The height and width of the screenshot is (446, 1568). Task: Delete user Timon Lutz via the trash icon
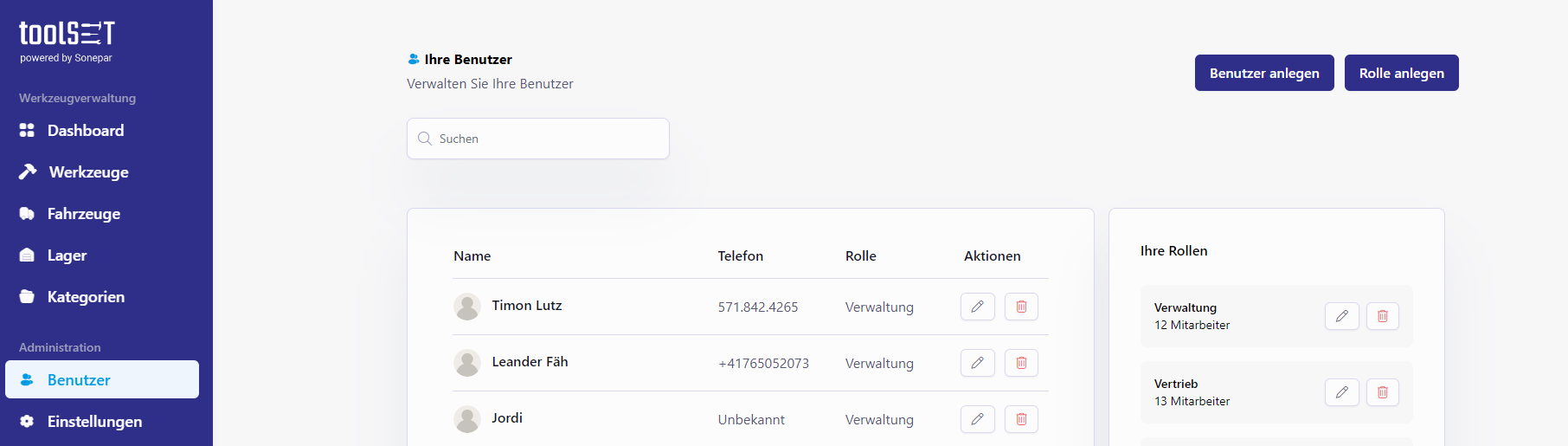pyautogui.click(x=1021, y=307)
